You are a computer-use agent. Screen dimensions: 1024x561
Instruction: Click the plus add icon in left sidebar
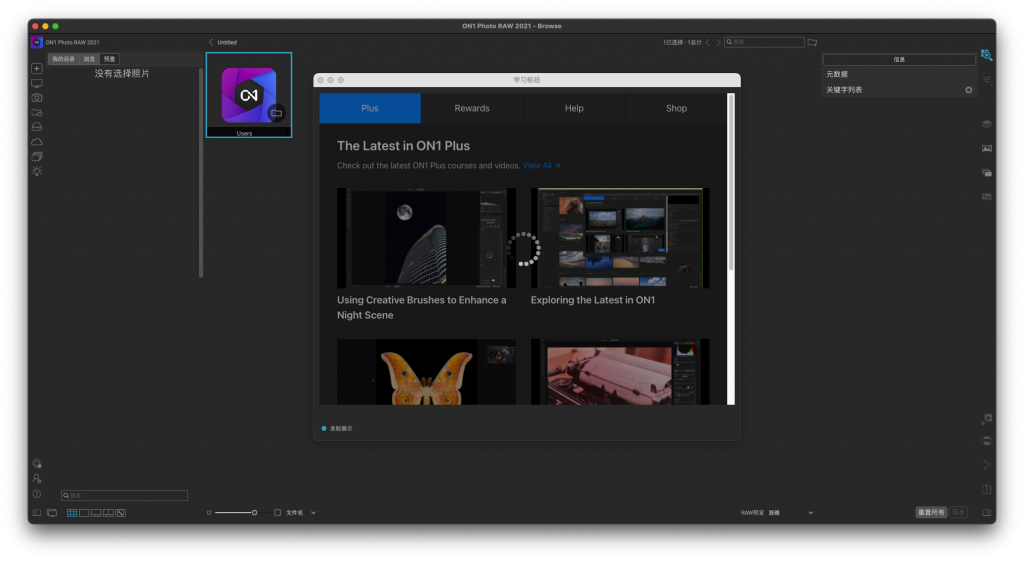click(x=37, y=69)
